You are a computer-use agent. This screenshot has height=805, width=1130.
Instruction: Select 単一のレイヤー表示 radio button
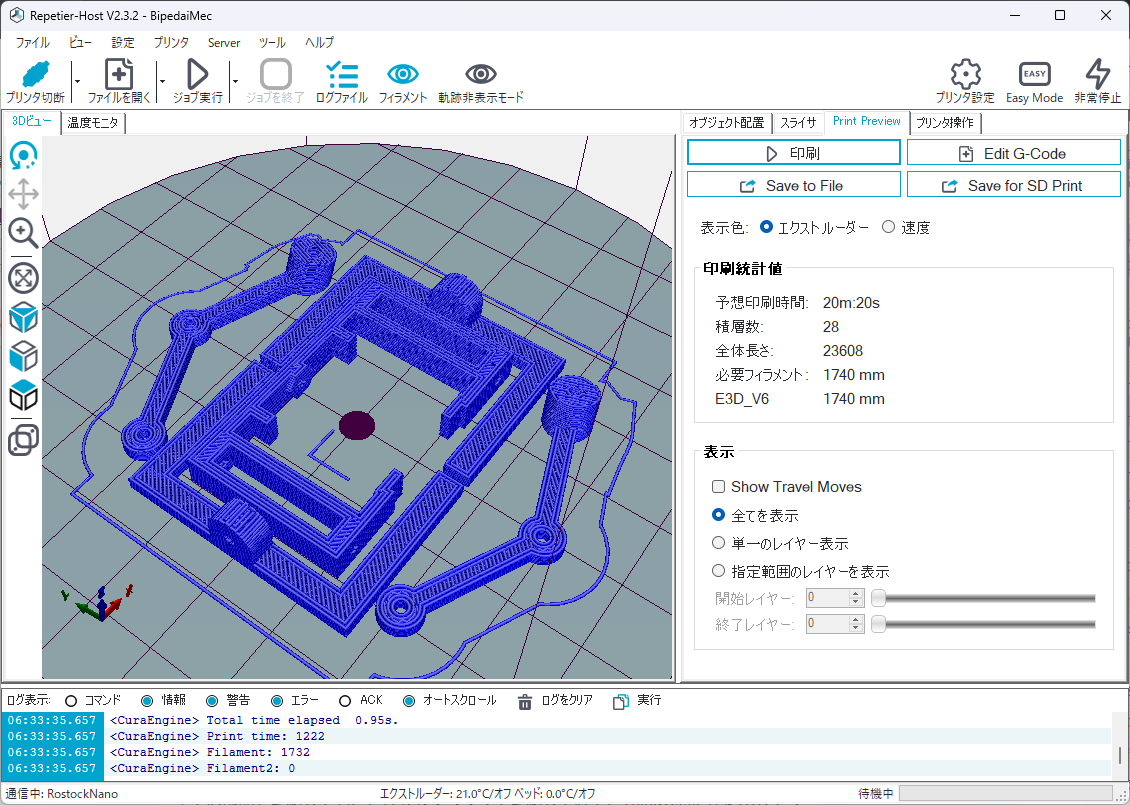(x=719, y=543)
